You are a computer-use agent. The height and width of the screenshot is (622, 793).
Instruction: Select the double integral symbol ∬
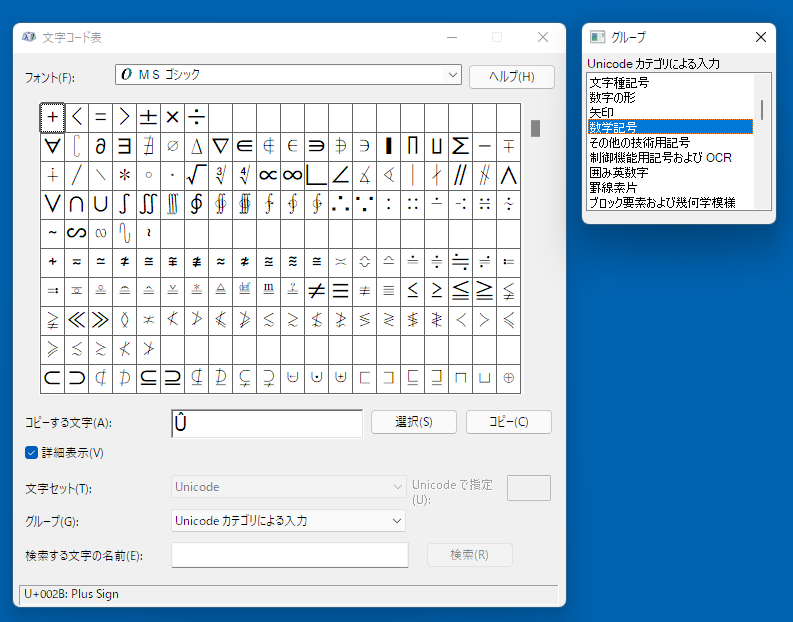tap(148, 204)
